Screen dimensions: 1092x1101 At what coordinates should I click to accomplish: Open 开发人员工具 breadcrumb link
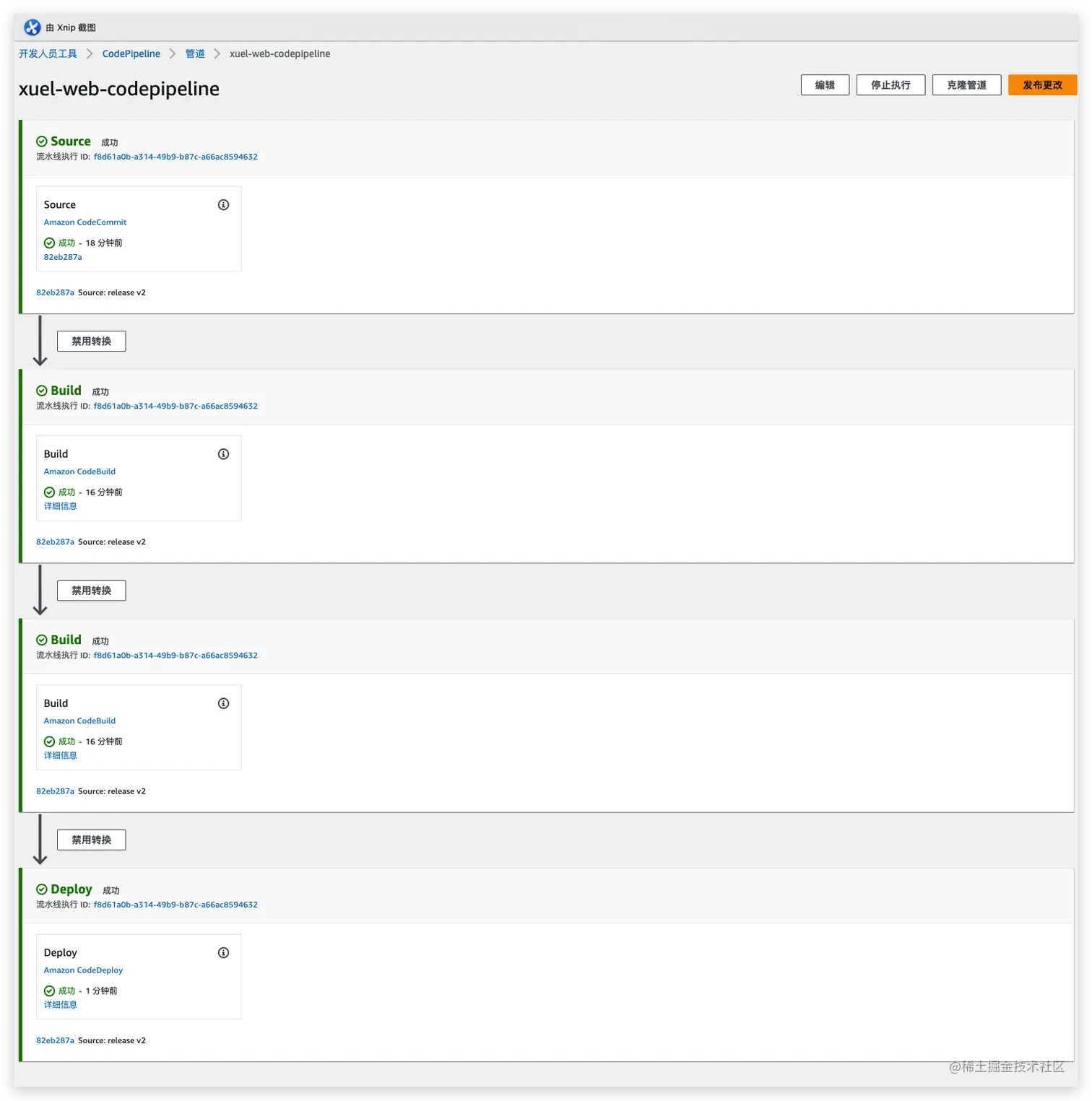(48, 54)
